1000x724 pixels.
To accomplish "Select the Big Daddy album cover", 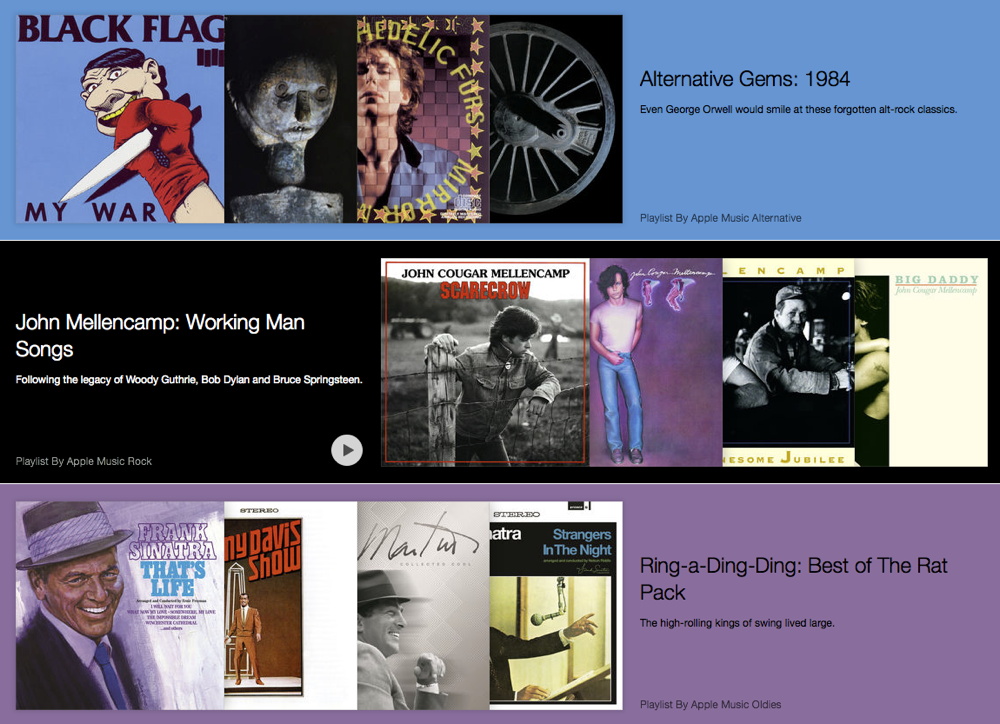I will coord(922,362).
